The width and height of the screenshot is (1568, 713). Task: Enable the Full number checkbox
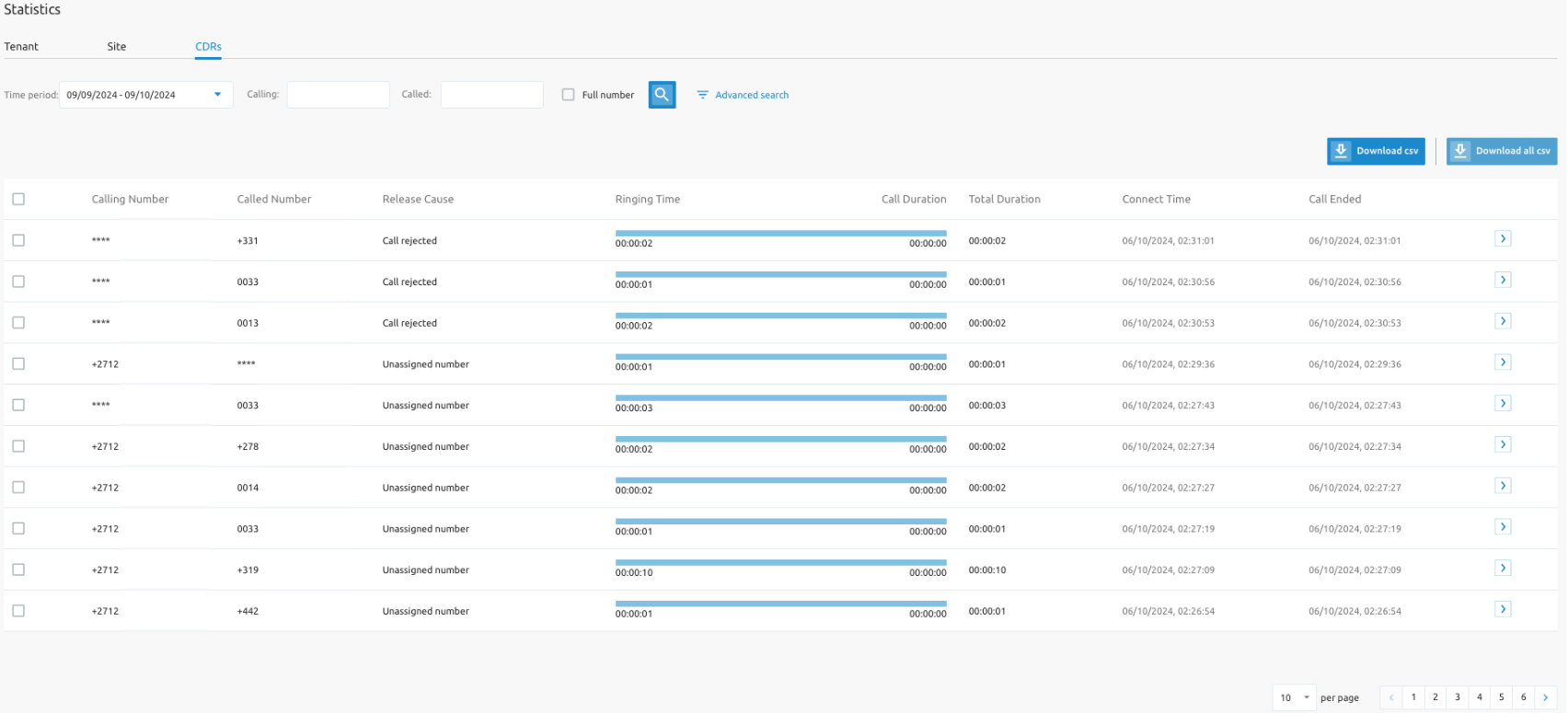[568, 95]
